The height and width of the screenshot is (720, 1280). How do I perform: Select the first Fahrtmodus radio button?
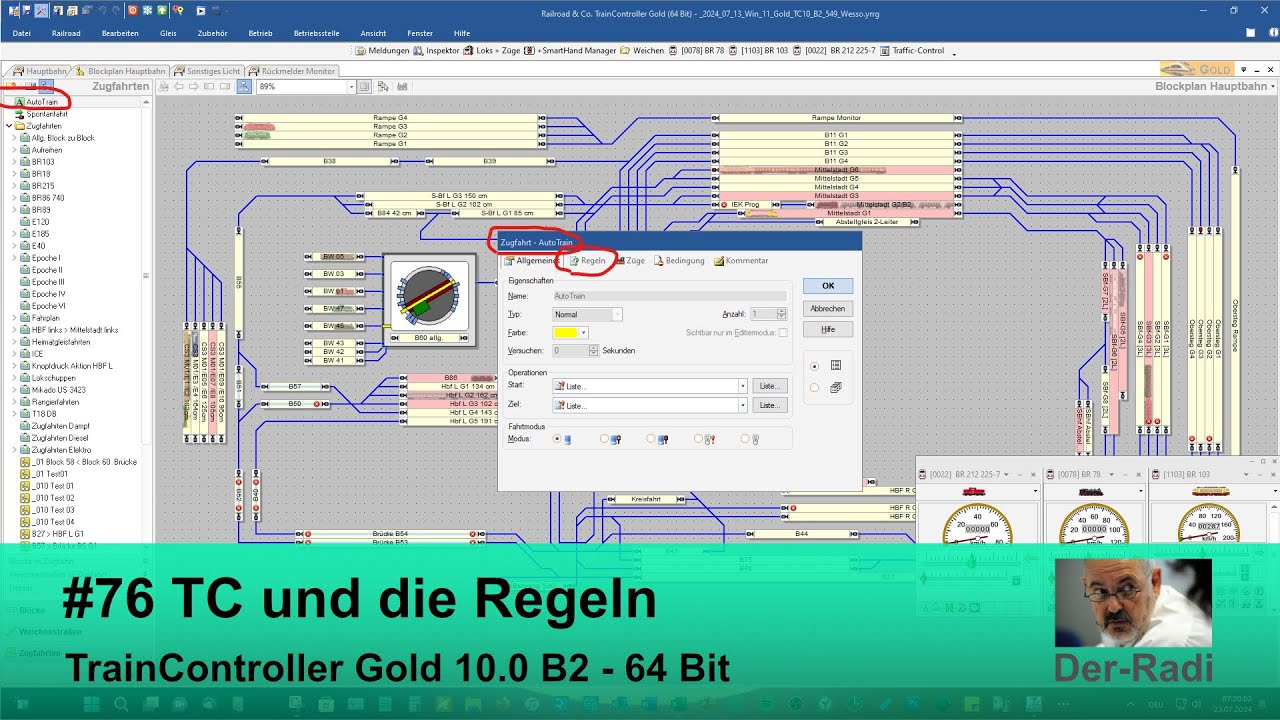point(556,439)
